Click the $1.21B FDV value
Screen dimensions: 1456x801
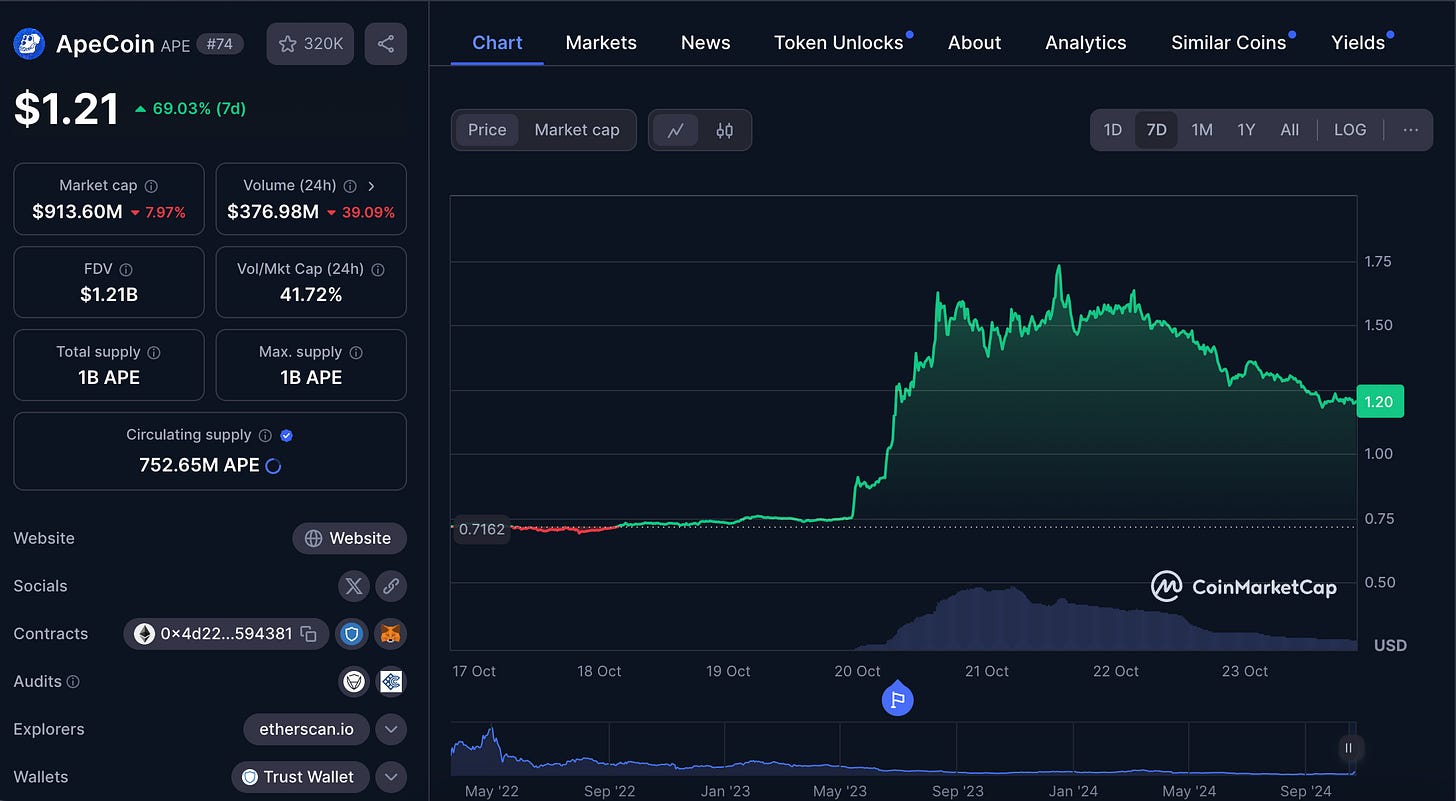point(108,295)
